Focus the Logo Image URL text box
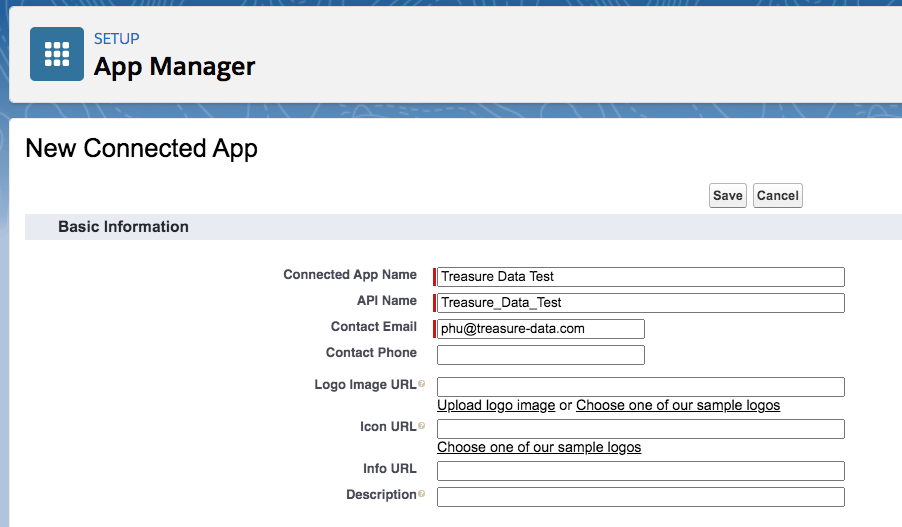The width and height of the screenshot is (902, 527). 641,387
